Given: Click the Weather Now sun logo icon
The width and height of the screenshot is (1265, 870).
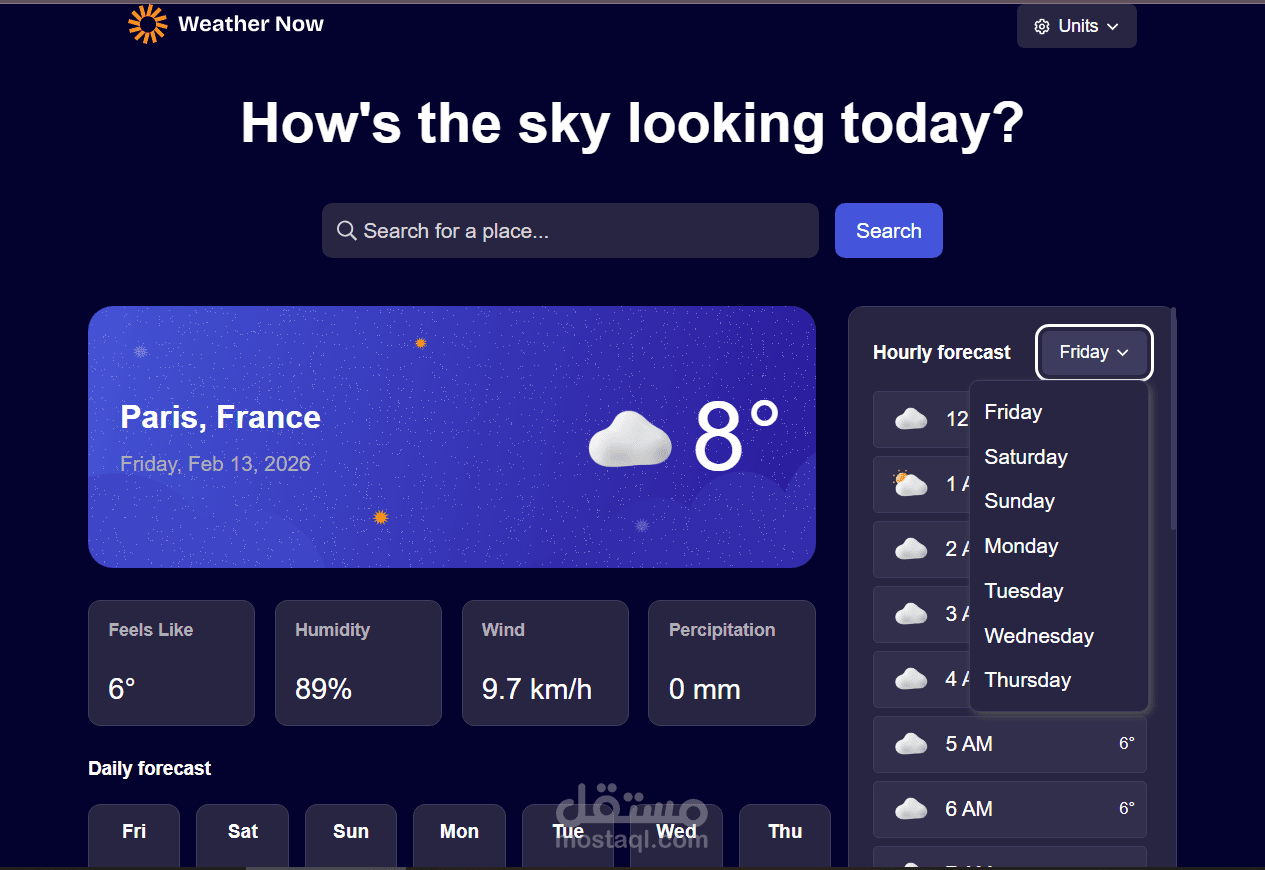Looking at the screenshot, I should [146, 23].
